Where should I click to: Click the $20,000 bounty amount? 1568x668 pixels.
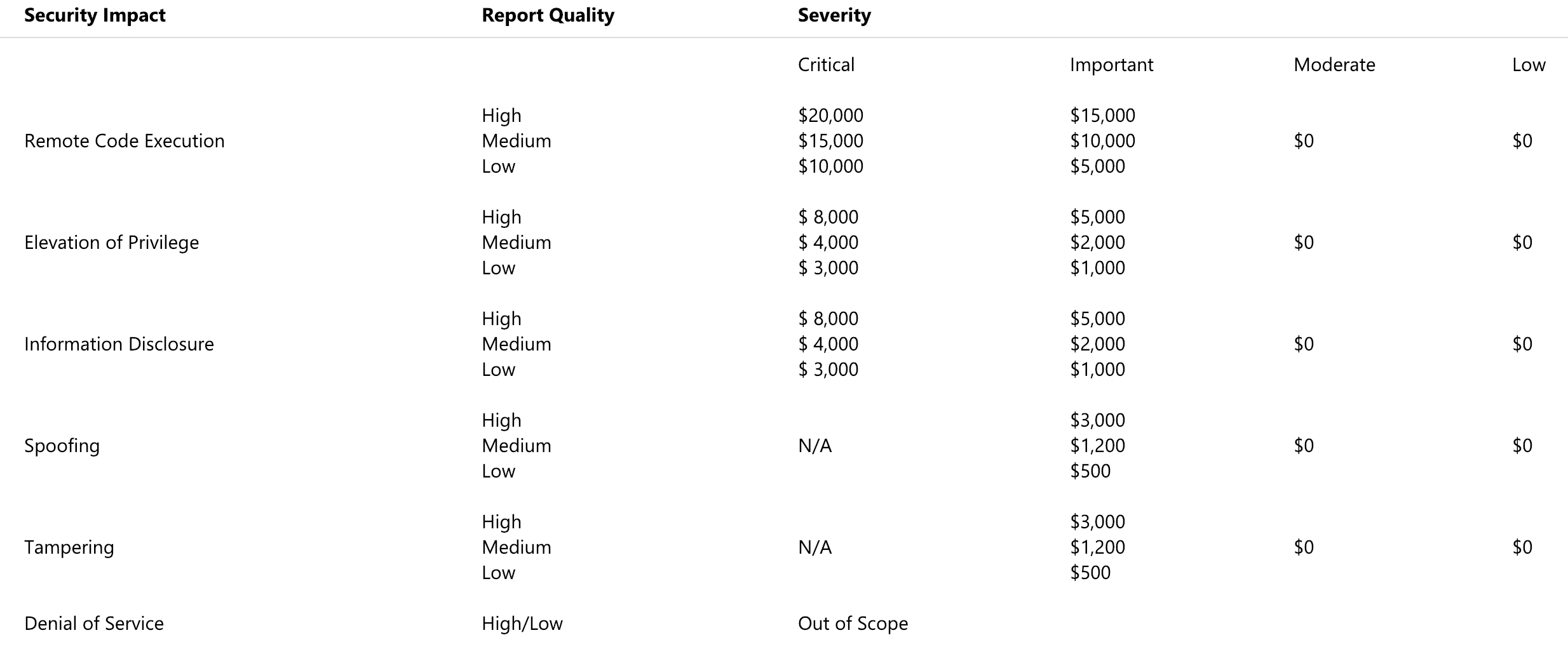830,116
